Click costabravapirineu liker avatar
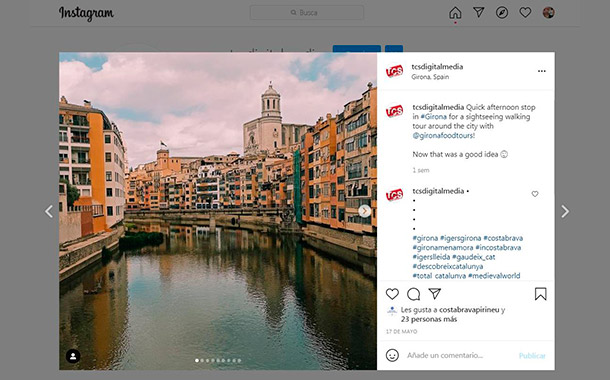The image size is (610, 380). [x=392, y=310]
